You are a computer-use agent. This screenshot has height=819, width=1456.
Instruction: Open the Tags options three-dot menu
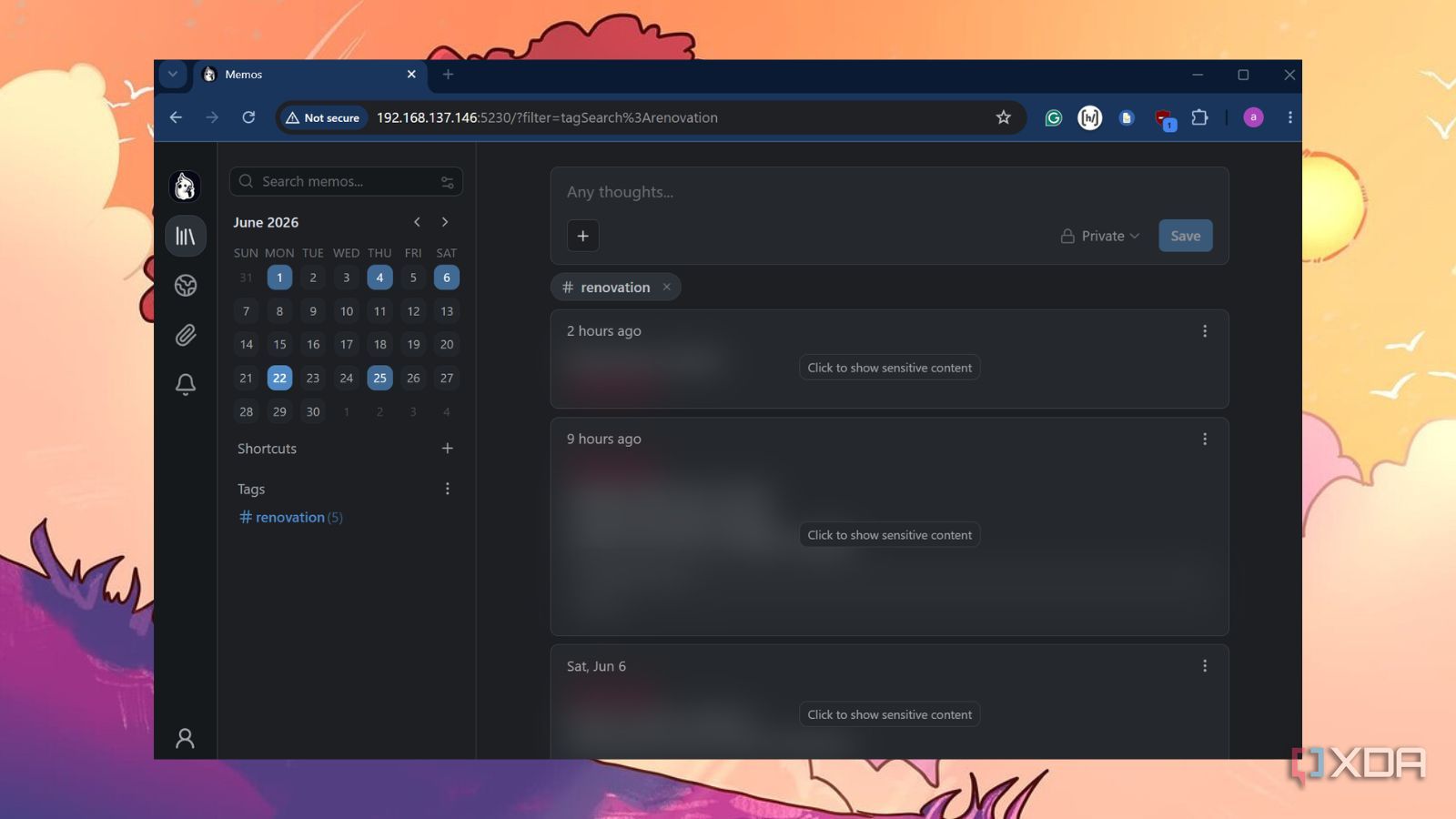[x=447, y=489]
